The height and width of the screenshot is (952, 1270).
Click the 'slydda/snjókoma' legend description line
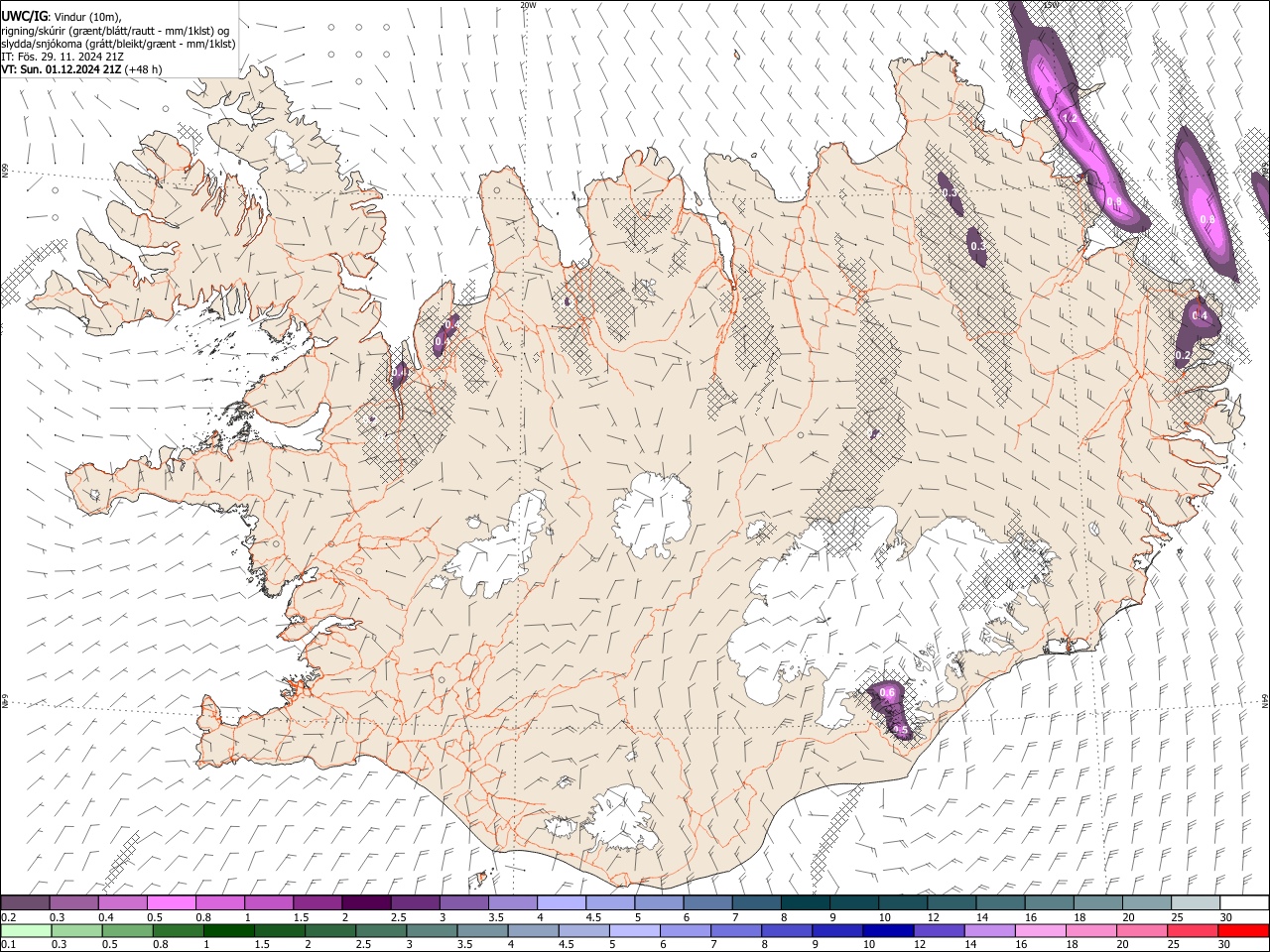coord(118,44)
